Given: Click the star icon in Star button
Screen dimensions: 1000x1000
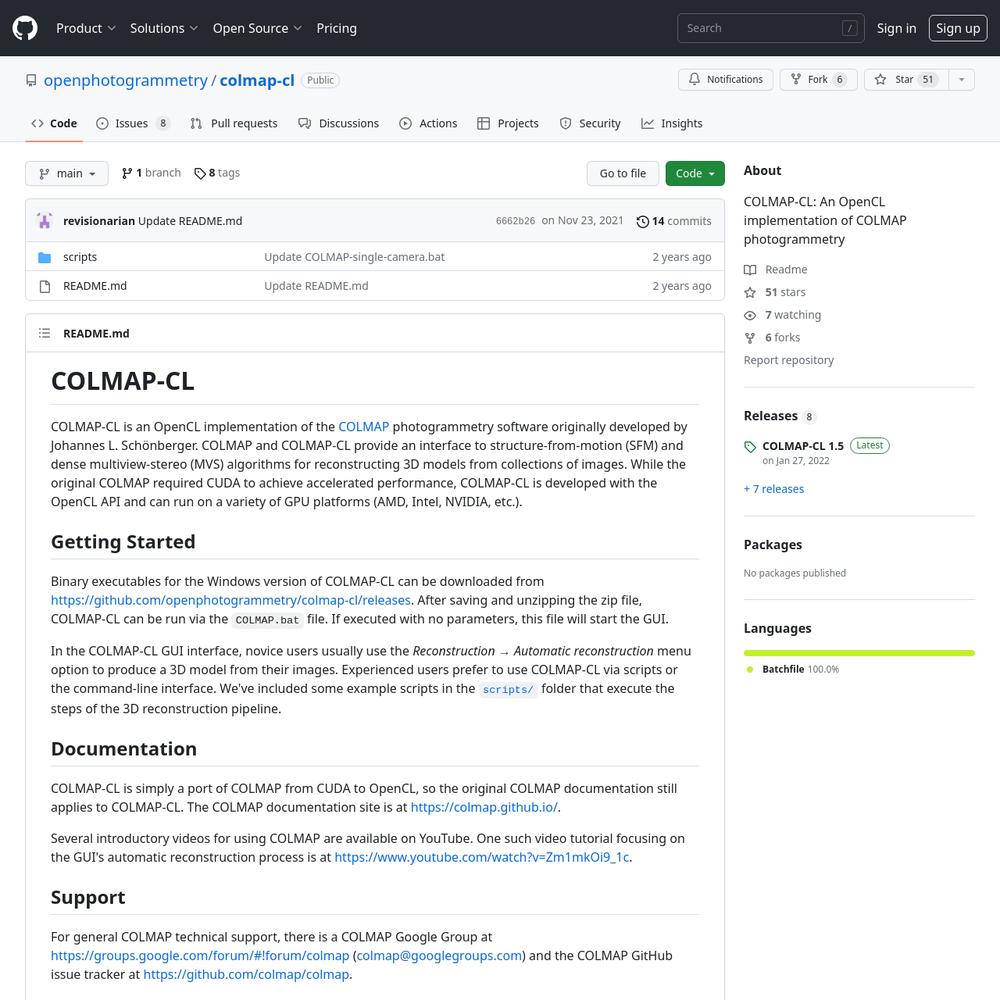Looking at the screenshot, I should [880, 79].
